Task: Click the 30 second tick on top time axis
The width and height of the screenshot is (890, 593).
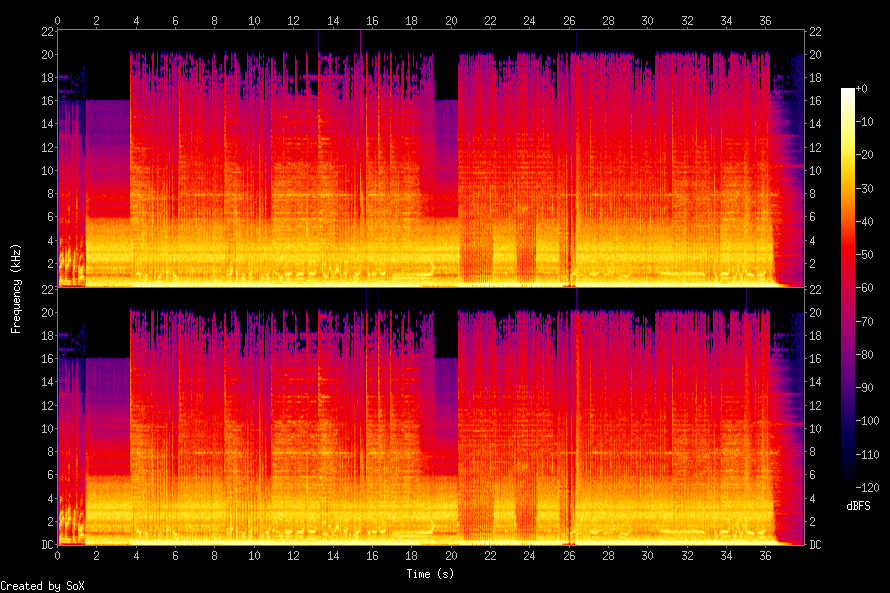Action: tap(648, 20)
